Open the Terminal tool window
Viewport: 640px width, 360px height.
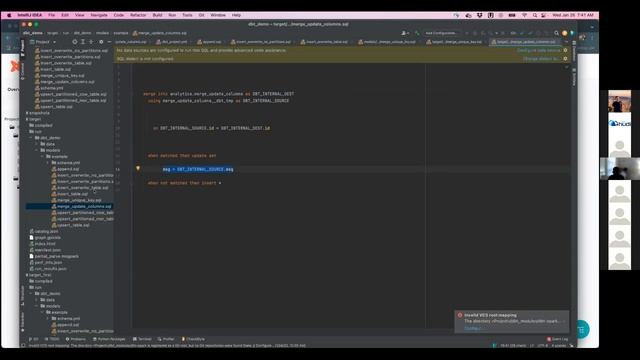(142, 339)
